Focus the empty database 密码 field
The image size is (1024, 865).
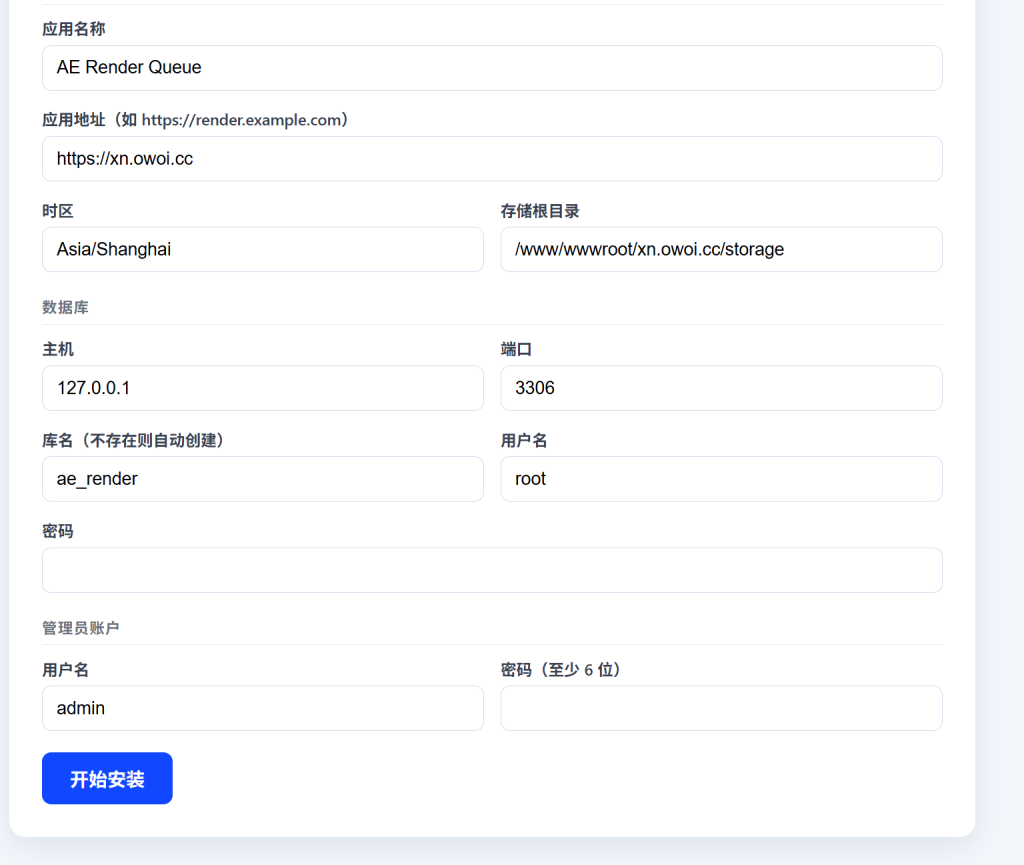click(x=491, y=570)
